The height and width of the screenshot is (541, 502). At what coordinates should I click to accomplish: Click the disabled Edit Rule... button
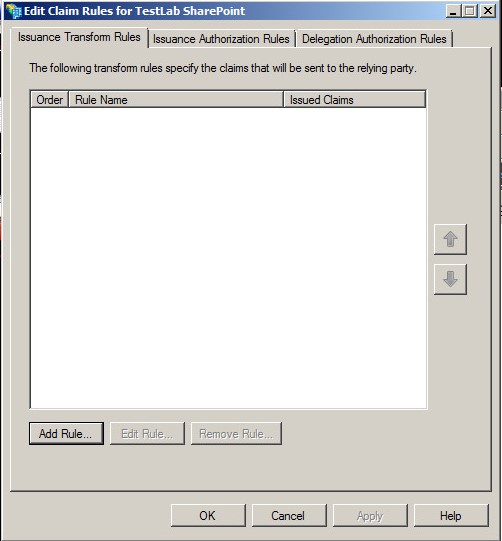click(147, 433)
